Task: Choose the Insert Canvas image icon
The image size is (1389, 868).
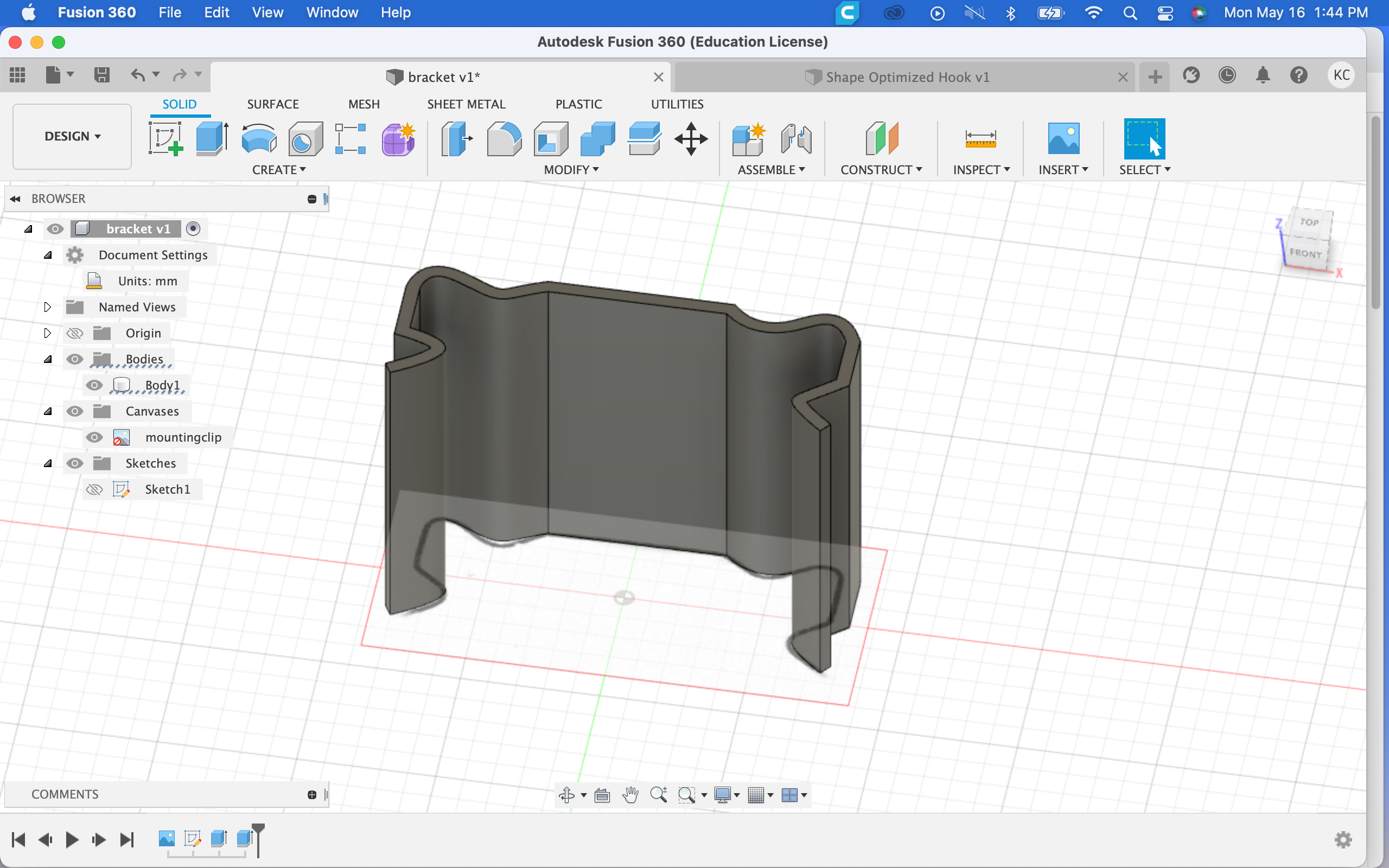Action: [1063, 138]
